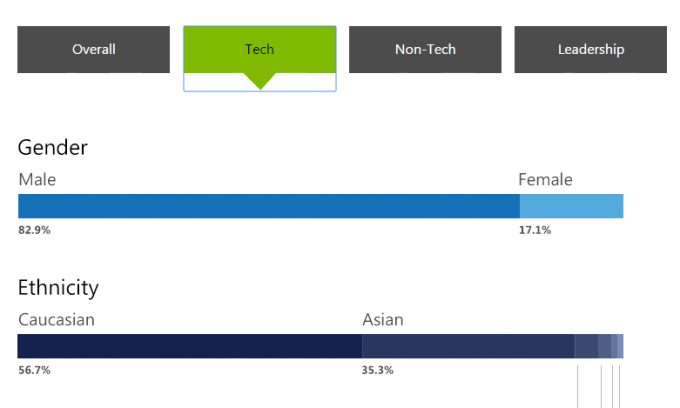Click the lightest last ethnicity bar segment

click(621, 346)
